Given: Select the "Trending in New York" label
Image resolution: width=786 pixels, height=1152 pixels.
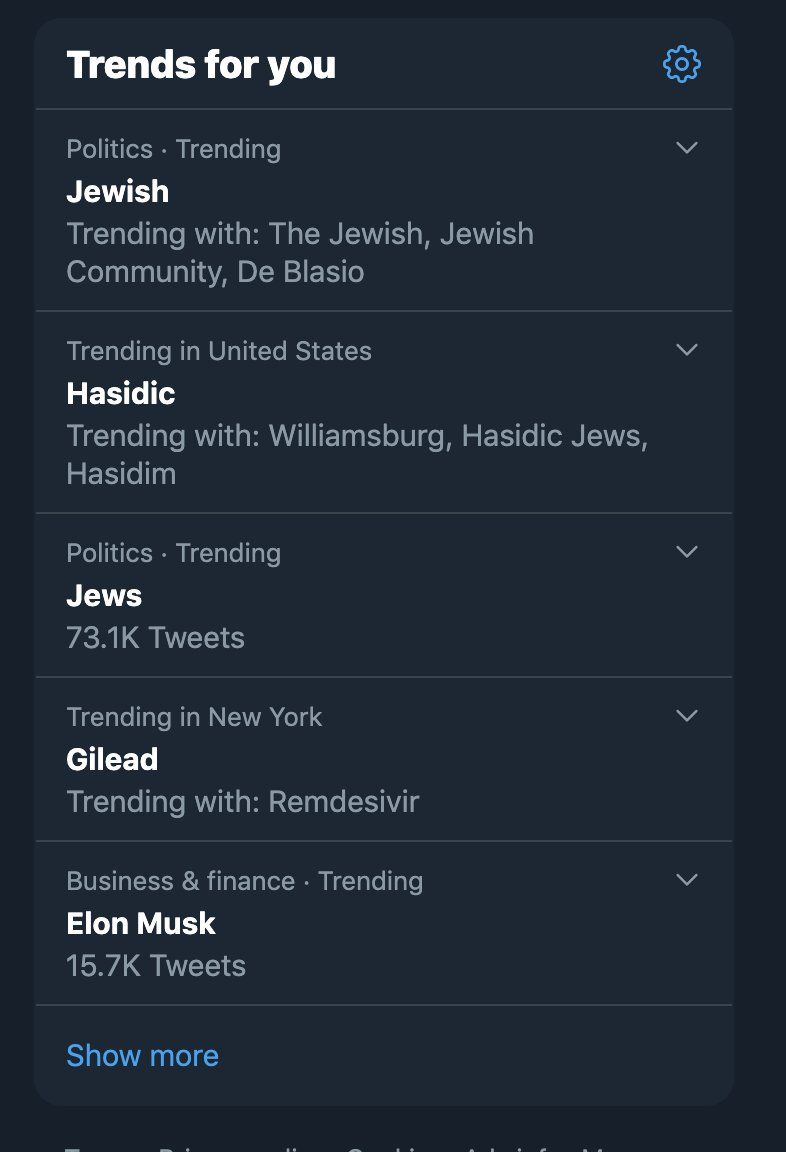Looking at the screenshot, I should click(194, 717).
